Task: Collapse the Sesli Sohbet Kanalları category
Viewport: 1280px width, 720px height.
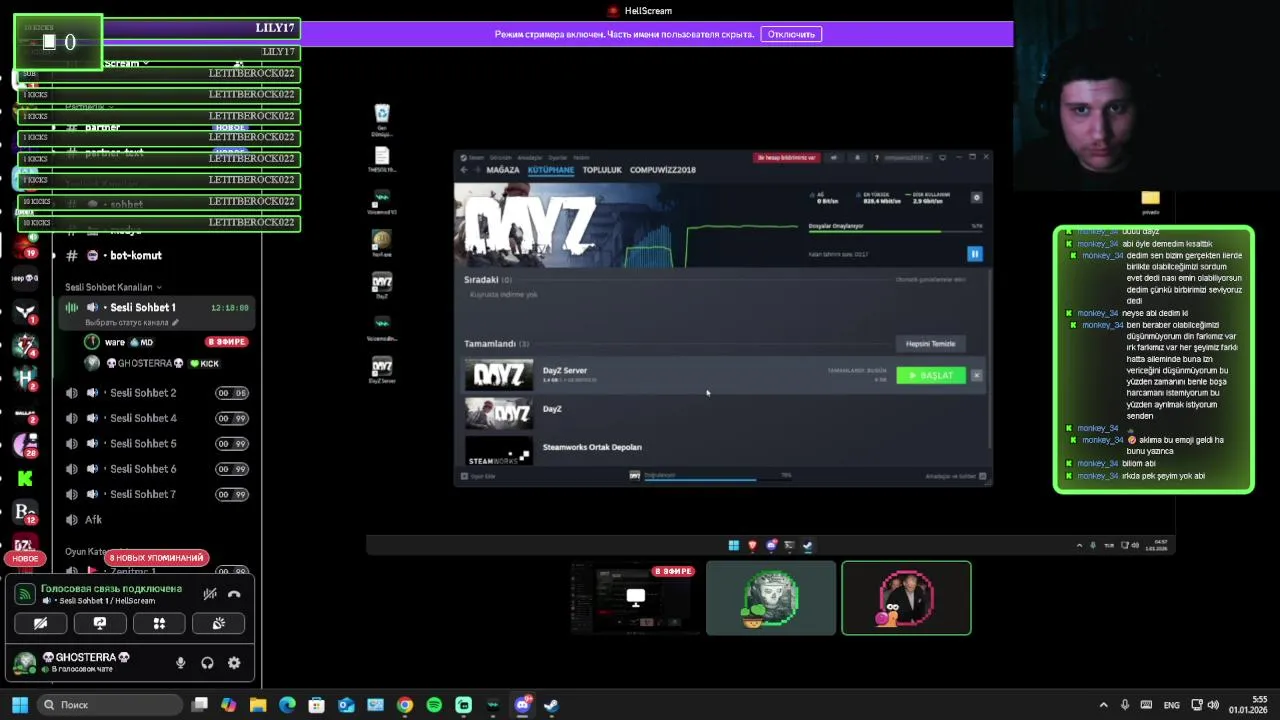Action: pyautogui.click(x=112, y=287)
